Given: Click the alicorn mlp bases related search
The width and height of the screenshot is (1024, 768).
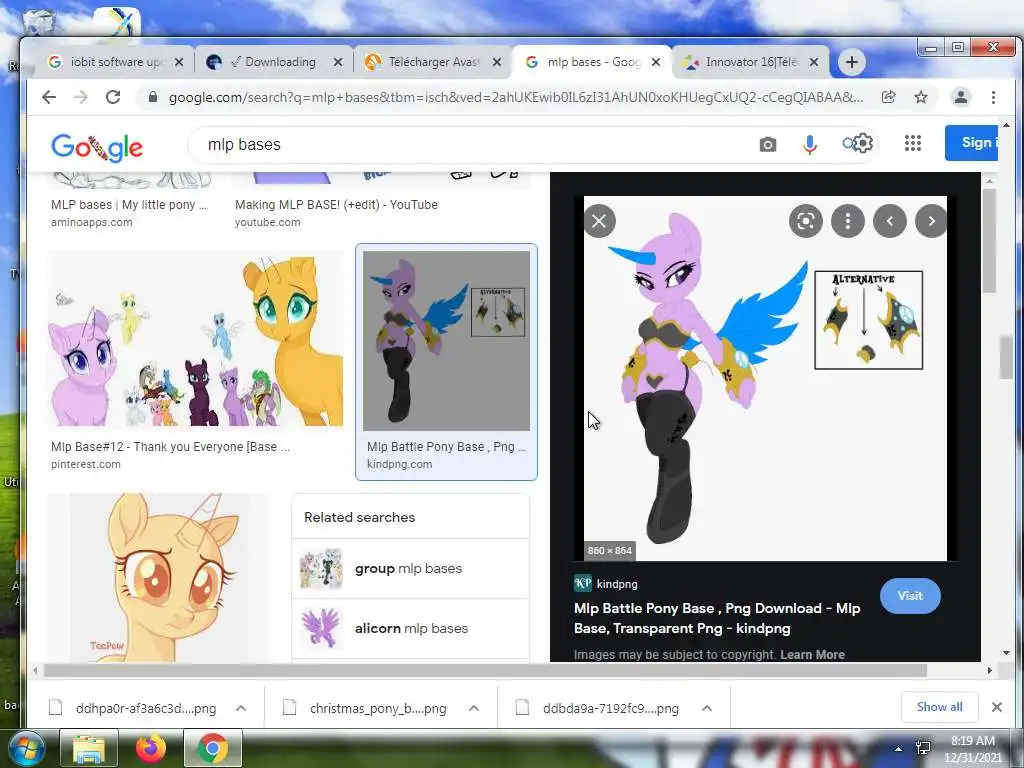Looking at the screenshot, I should point(410,628).
